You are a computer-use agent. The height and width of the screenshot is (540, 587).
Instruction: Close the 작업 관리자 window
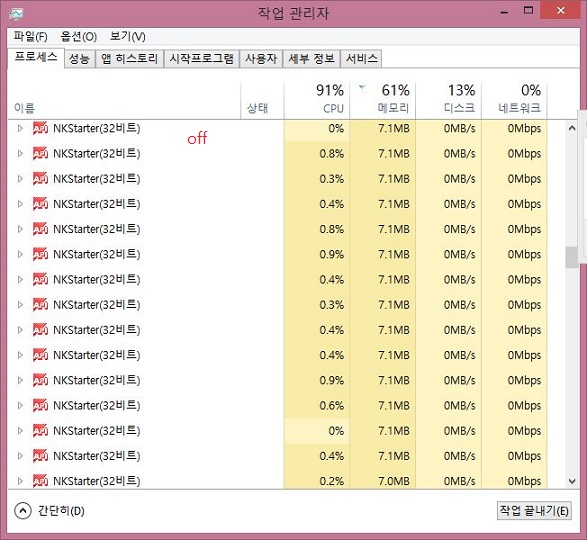560,10
